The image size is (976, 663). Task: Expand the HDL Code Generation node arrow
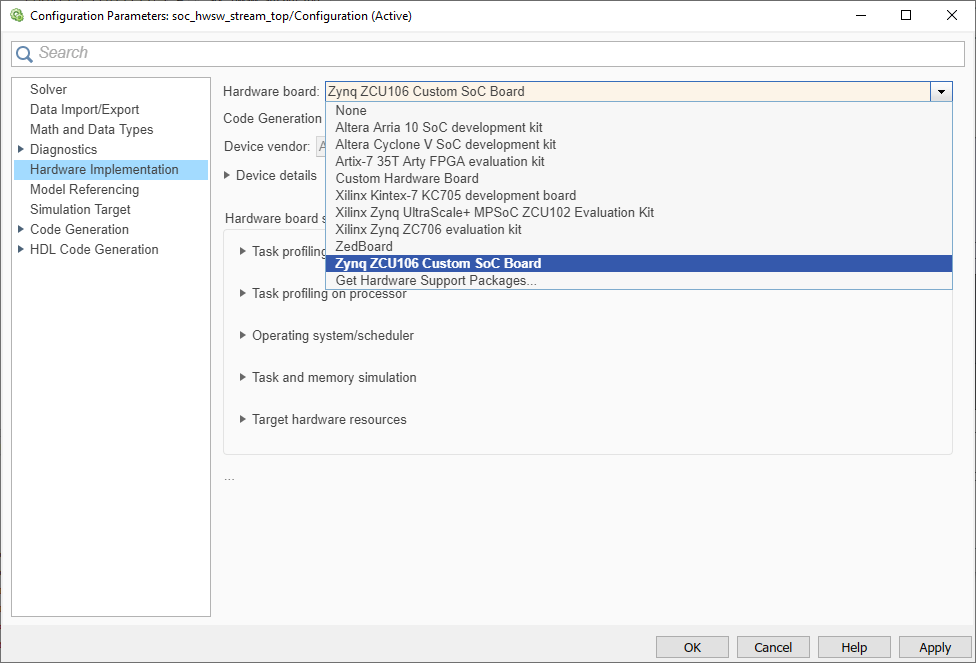pyautogui.click(x=21, y=249)
